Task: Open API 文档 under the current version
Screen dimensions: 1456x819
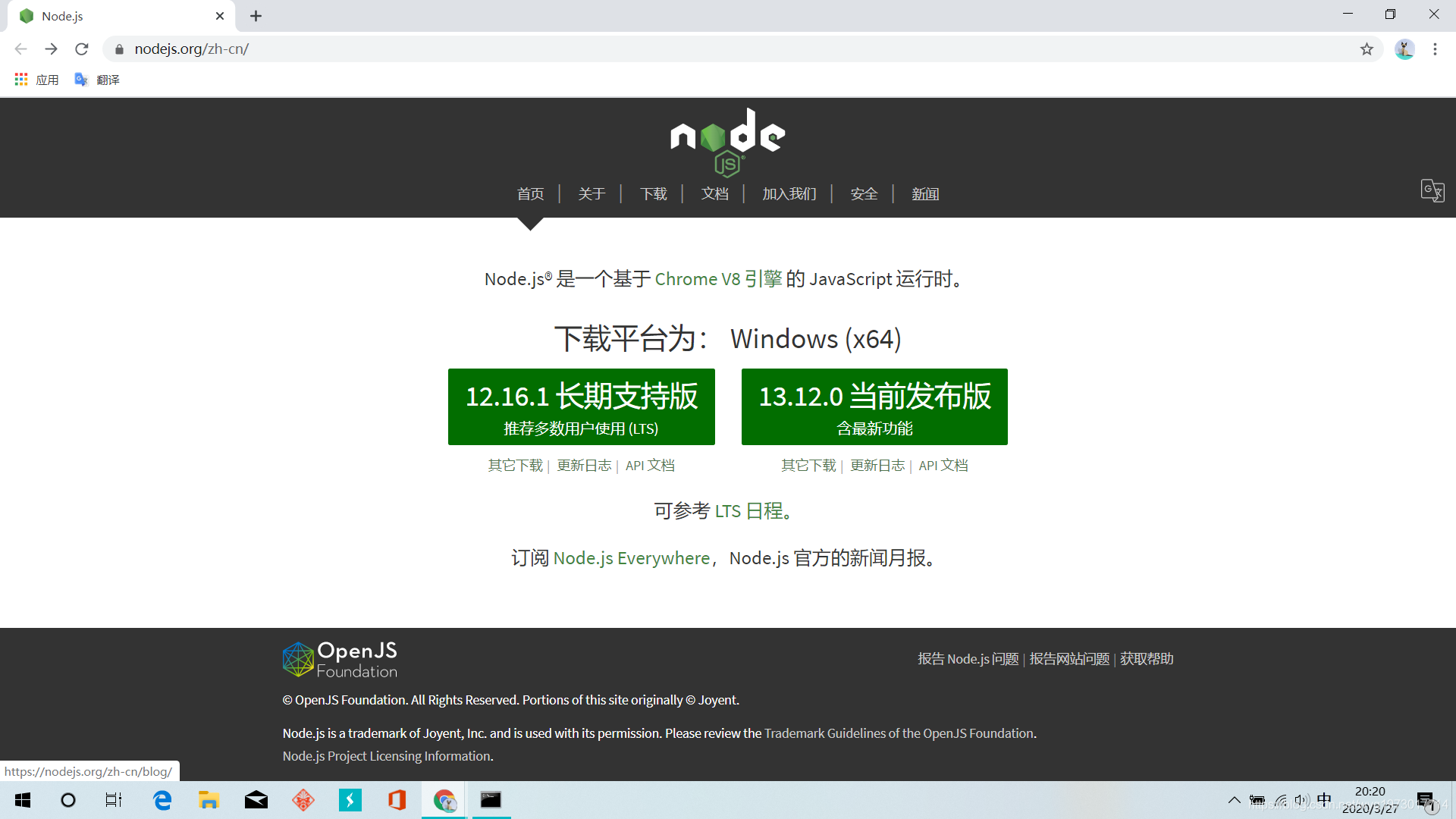Action: [943, 466]
